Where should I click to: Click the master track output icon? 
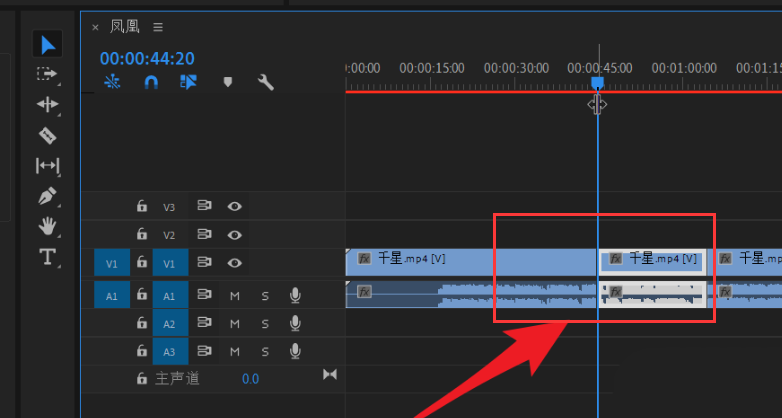click(330, 374)
